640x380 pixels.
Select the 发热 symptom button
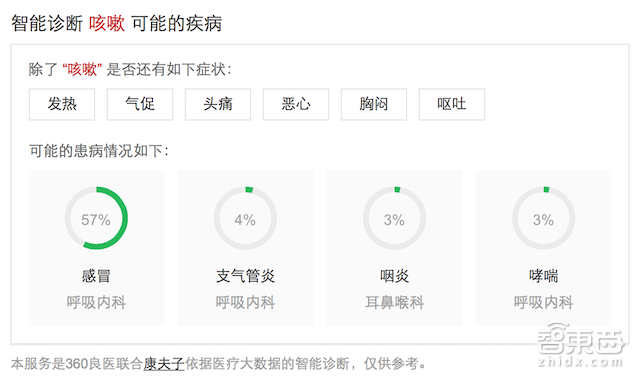point(62,104)
